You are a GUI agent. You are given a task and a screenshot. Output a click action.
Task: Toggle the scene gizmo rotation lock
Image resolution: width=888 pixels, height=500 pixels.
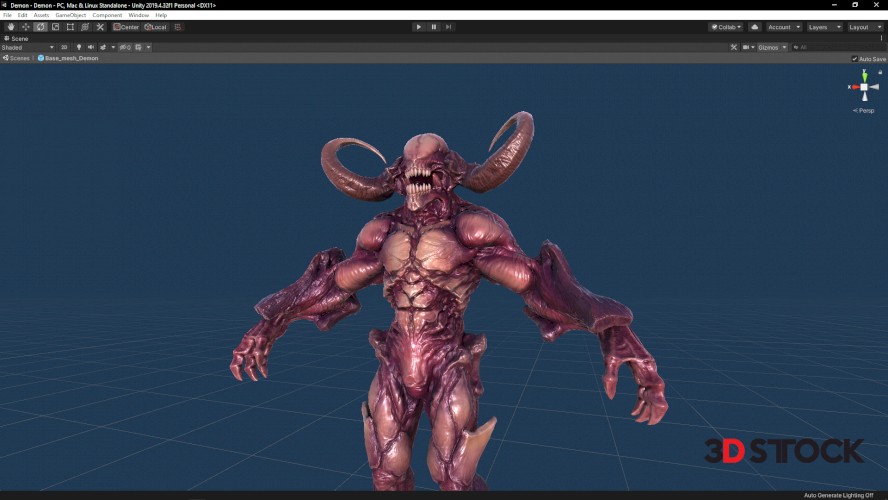click(x=880, y=72)
